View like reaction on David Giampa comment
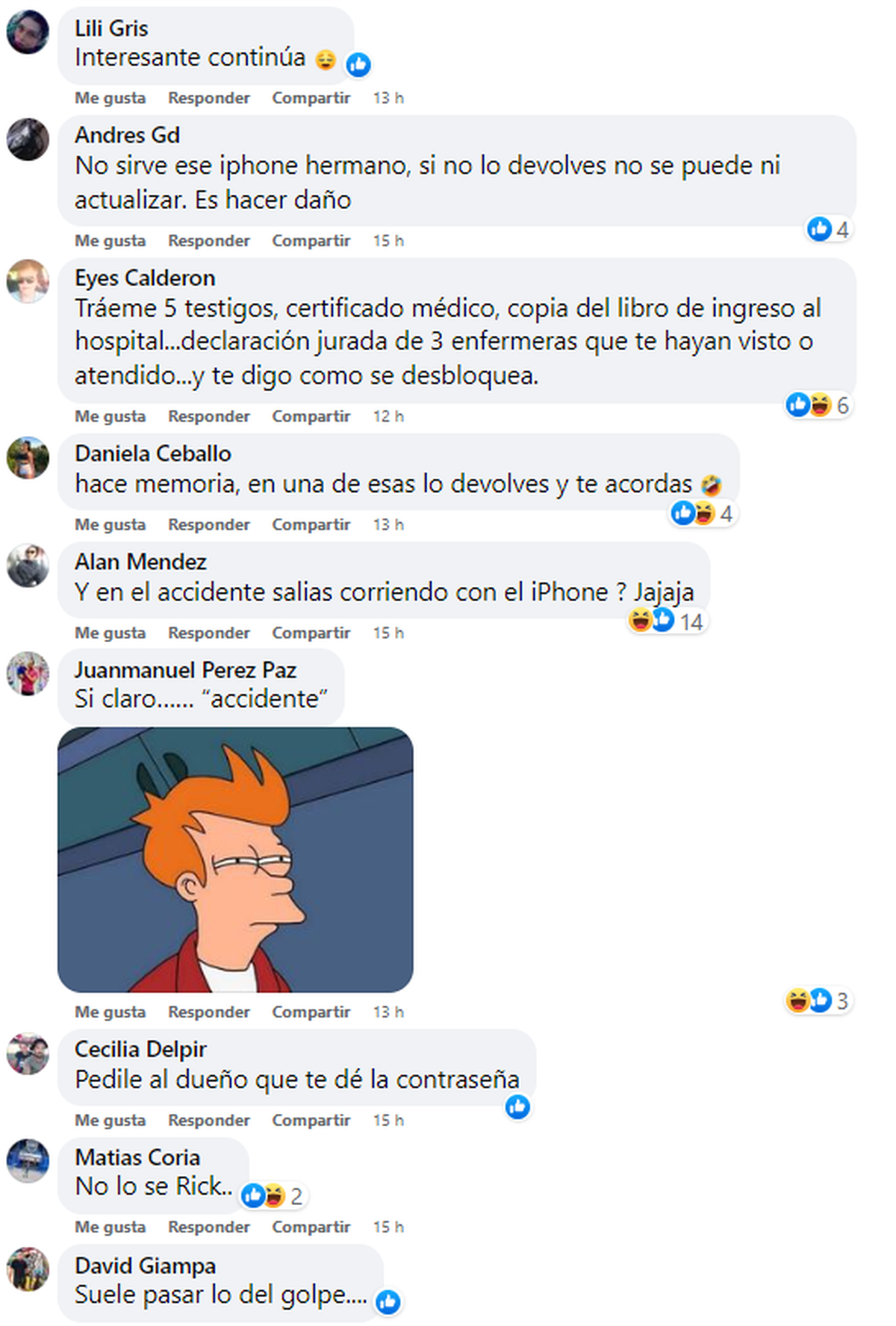 pos(388,1302)
